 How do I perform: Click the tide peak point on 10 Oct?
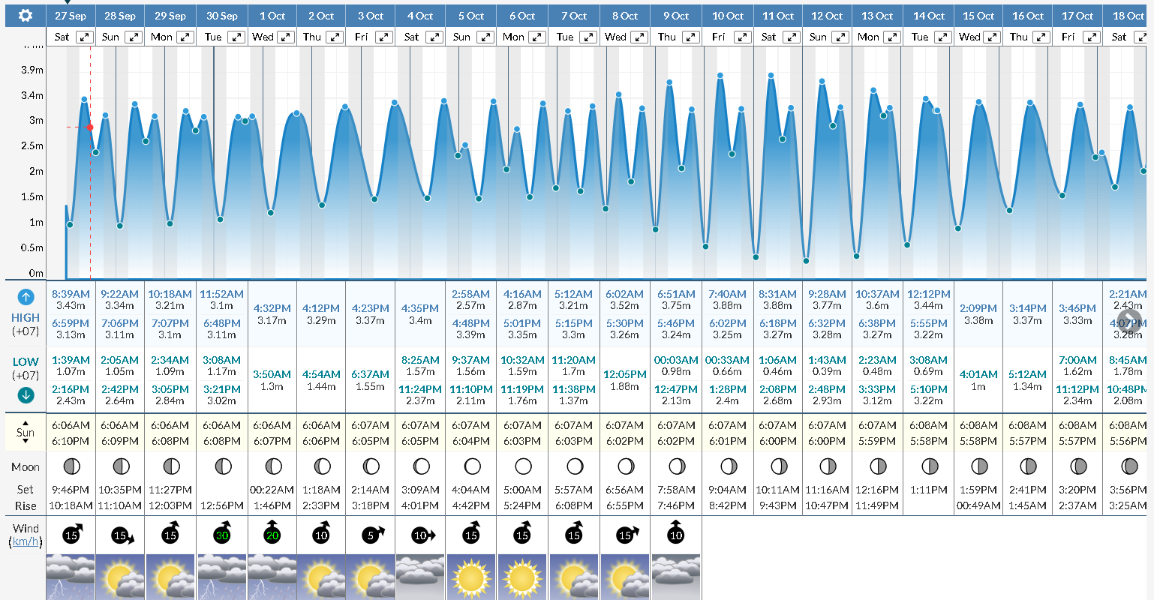[720, 76]
